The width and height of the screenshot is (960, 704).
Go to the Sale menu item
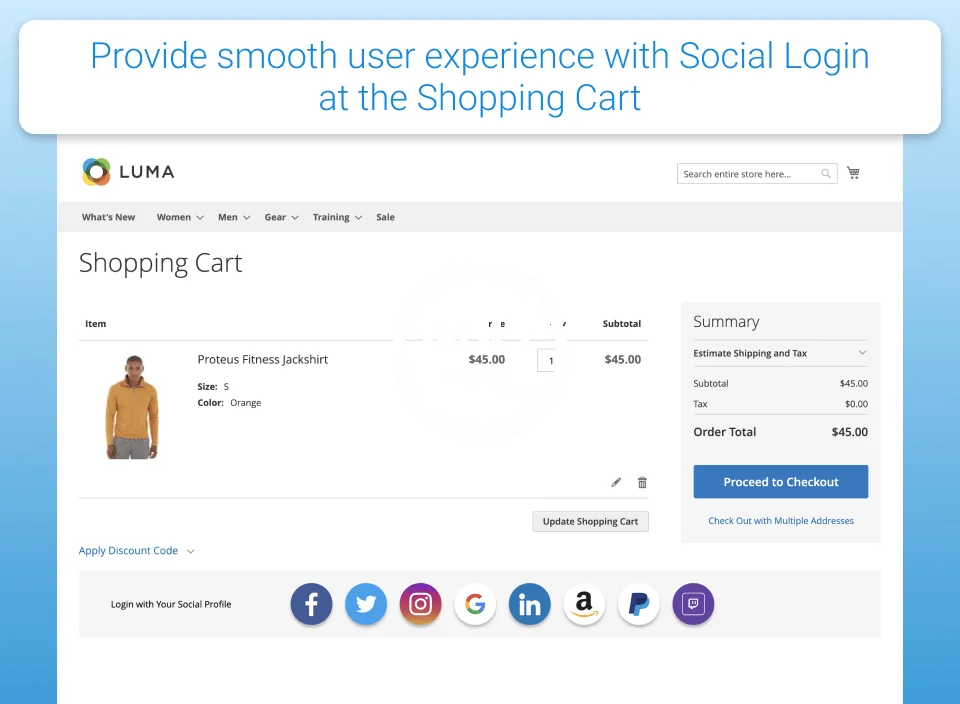click(385, 217)
